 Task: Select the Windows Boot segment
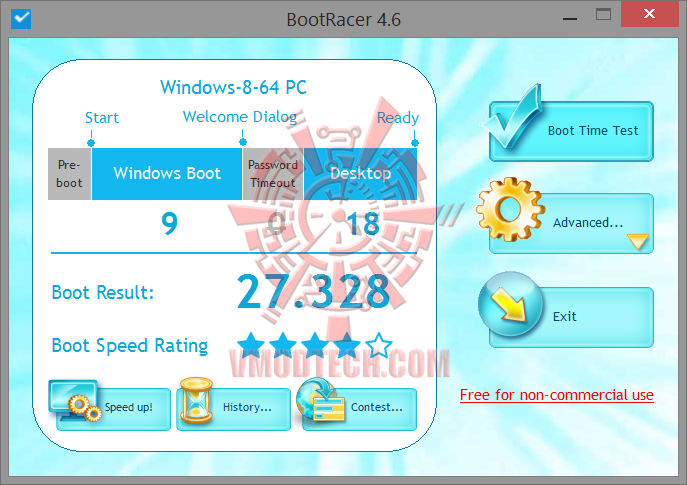(167, 174)
